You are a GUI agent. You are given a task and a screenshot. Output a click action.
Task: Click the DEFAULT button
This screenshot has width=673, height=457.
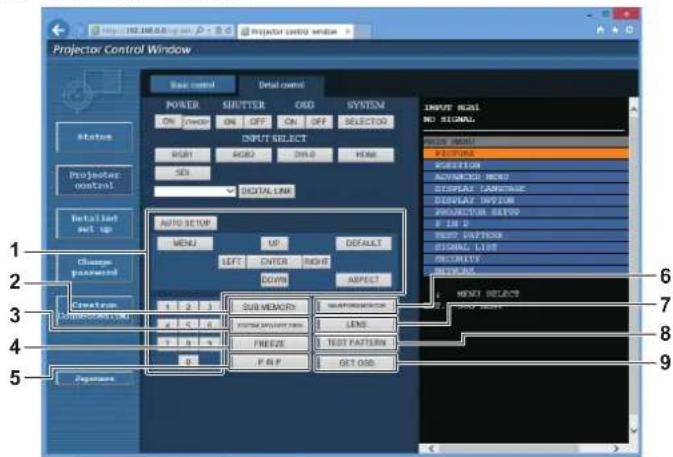(364, 243)
